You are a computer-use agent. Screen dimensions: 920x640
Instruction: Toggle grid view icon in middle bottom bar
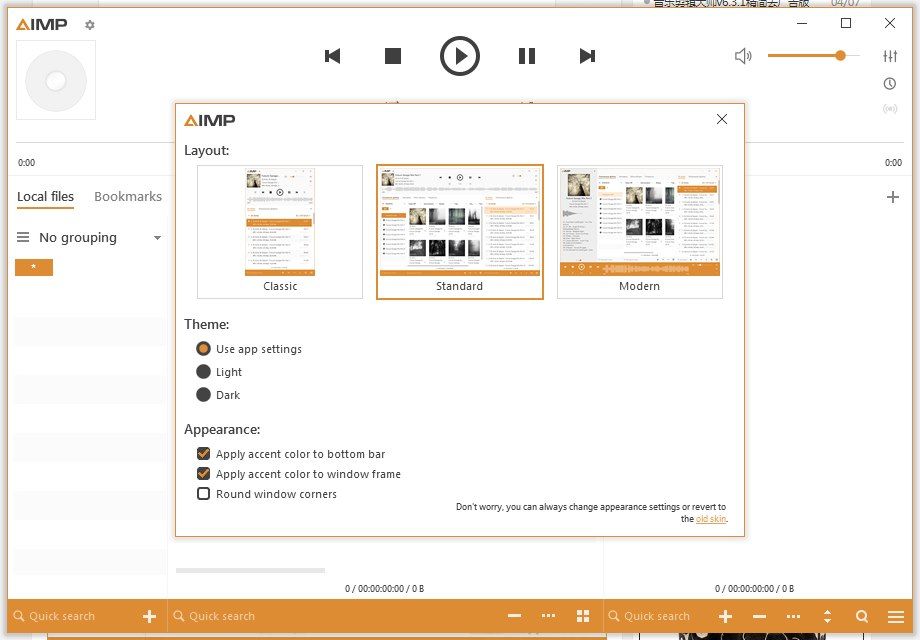[583, 615]
